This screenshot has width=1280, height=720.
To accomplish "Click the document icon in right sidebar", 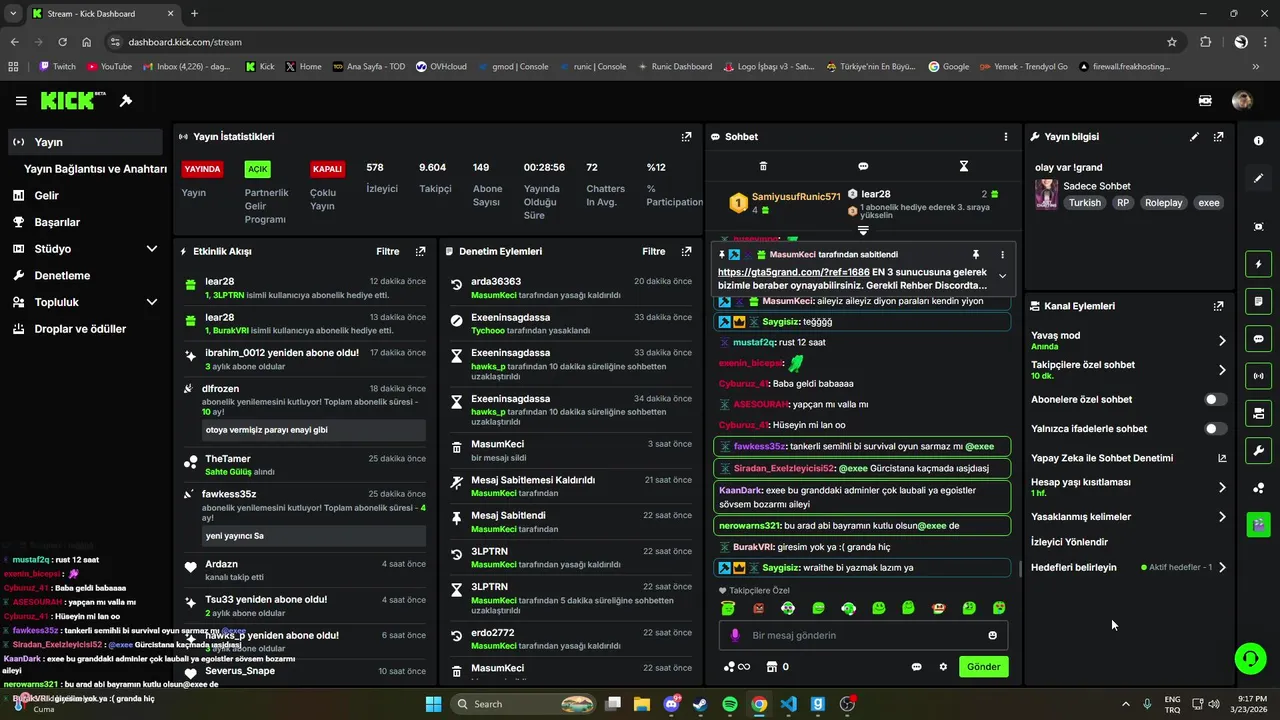I will (1258, 301).
